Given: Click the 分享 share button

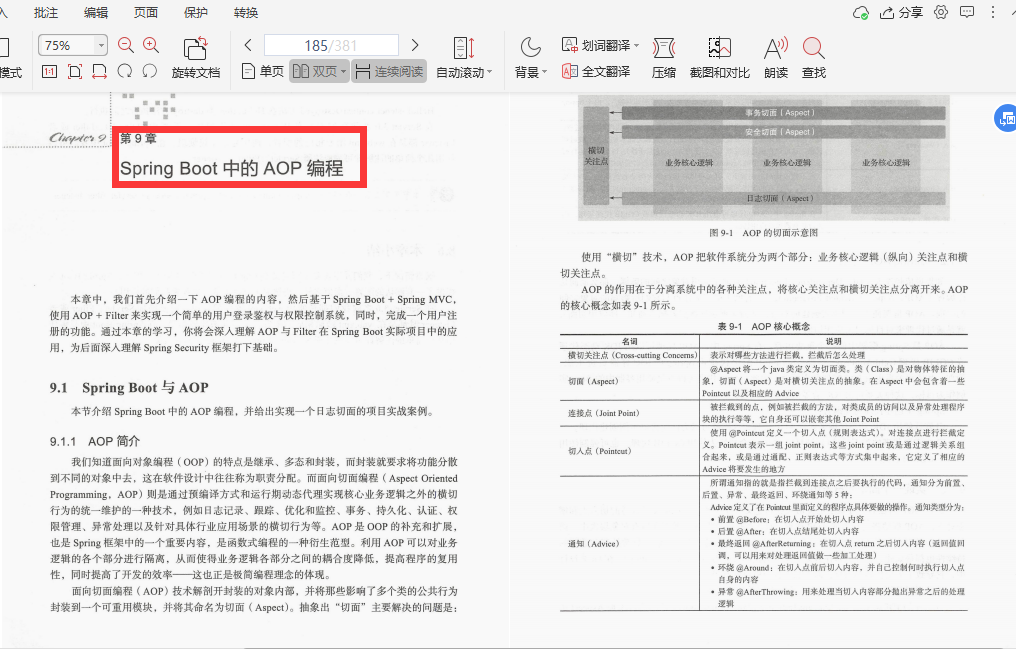Looking at the screenshot, I should 901,12.
